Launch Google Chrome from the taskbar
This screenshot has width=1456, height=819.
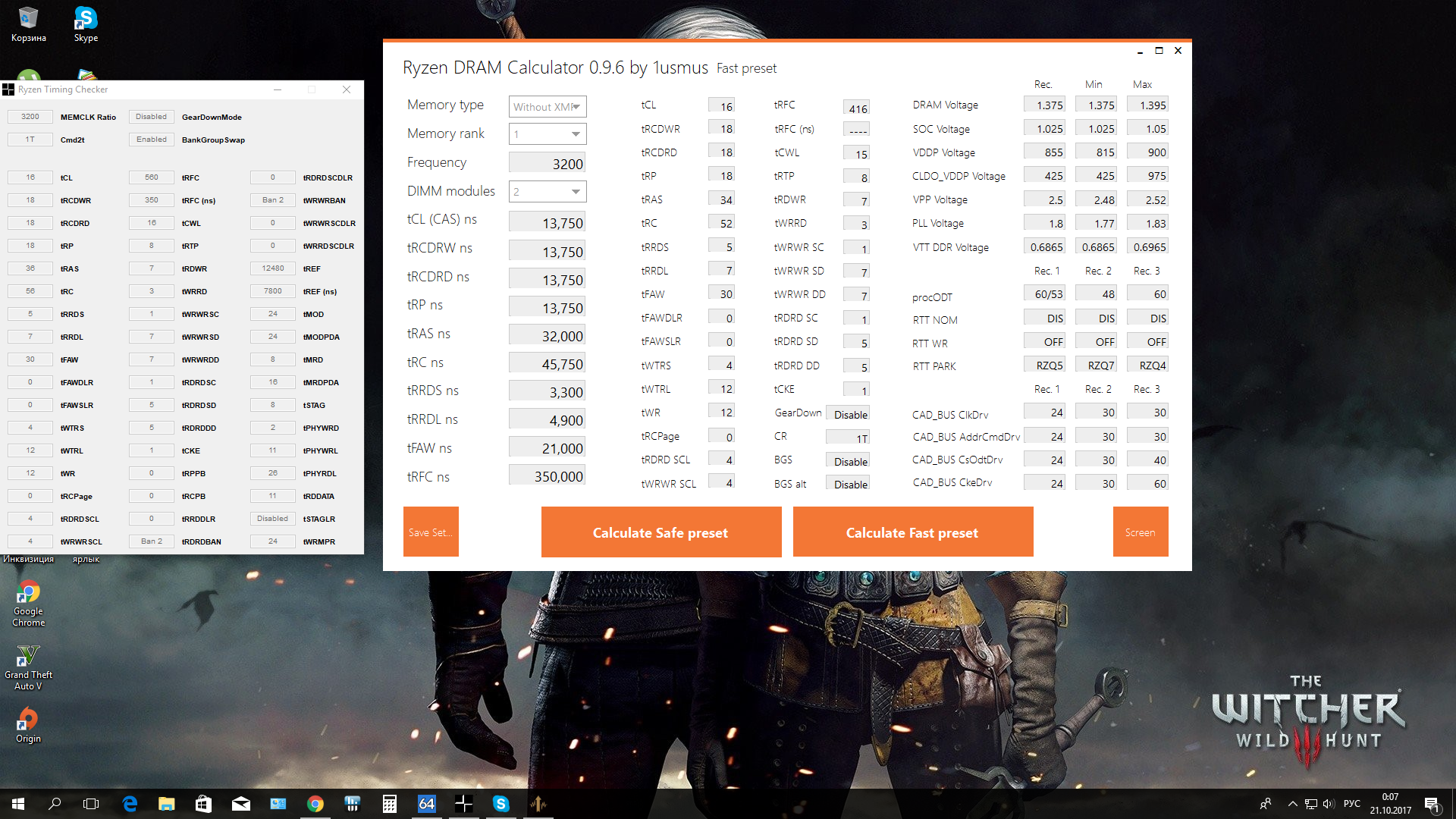point(315,804)
